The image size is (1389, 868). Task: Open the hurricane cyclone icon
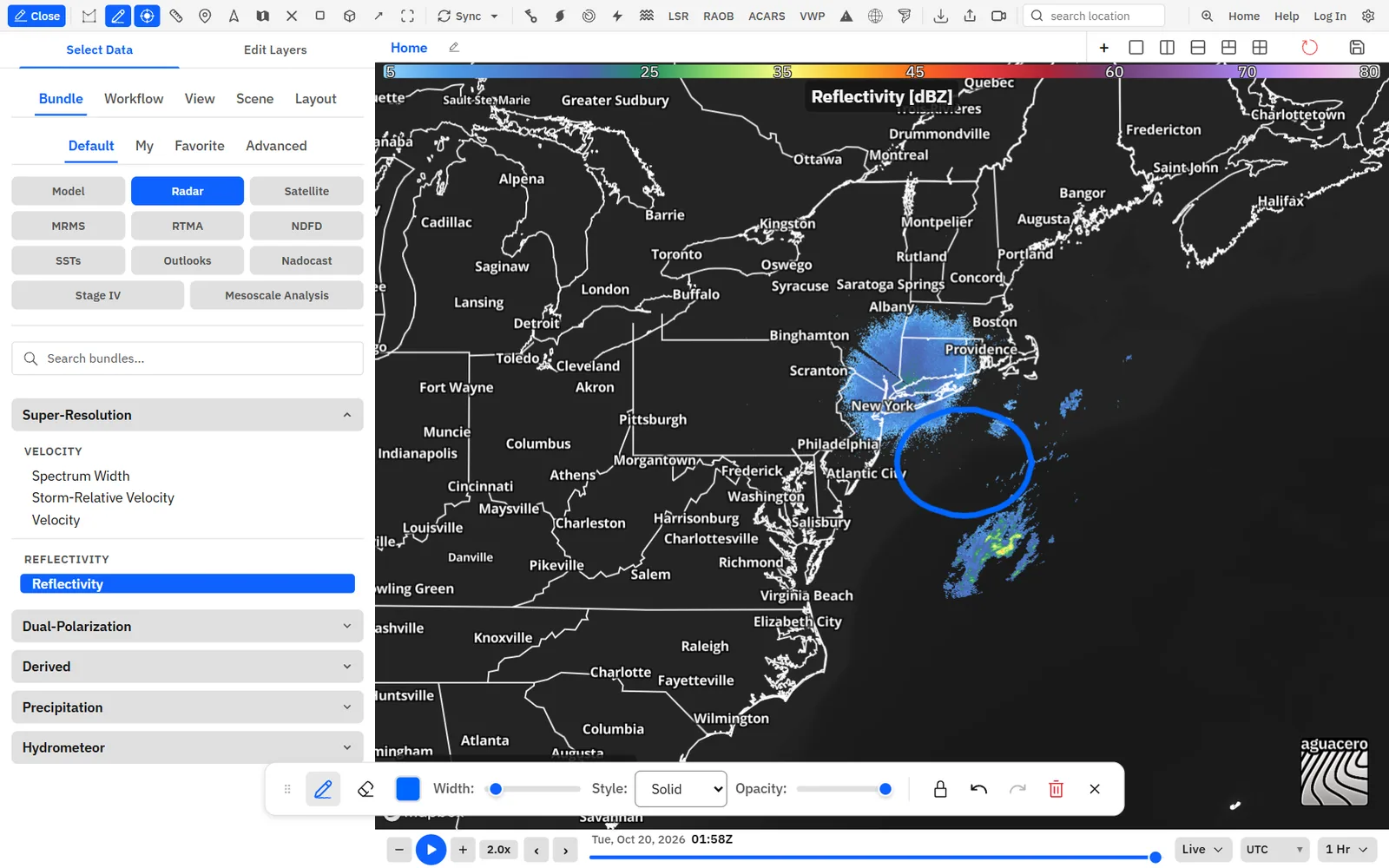[x=560, y=16]
